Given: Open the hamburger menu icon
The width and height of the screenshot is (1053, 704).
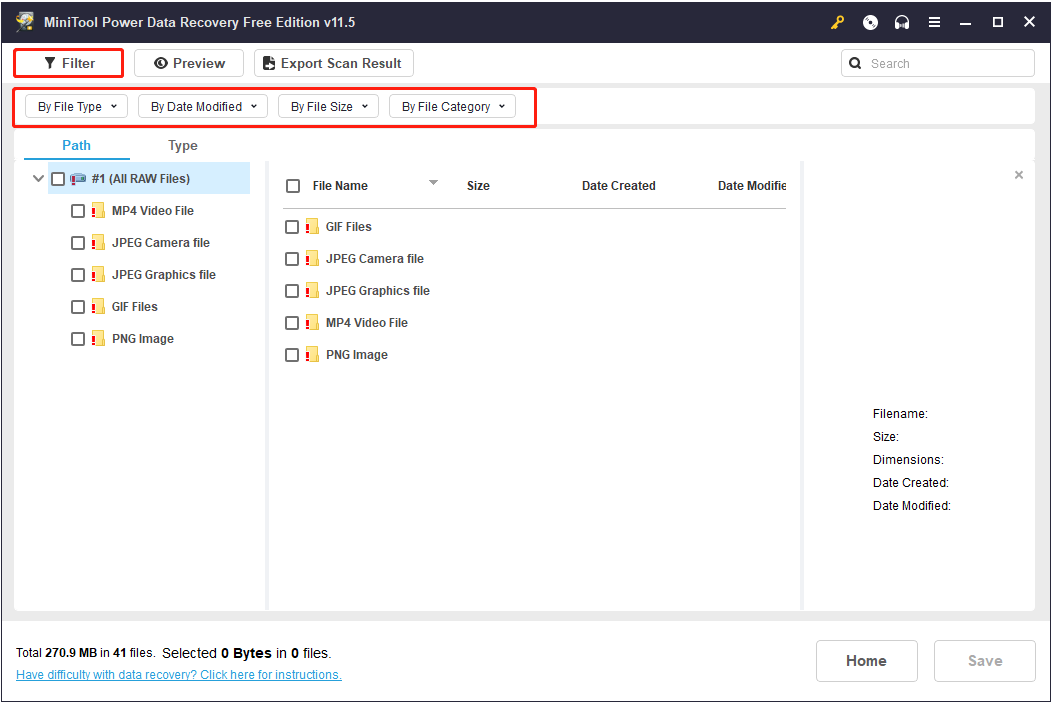Looking at the screenshot, I should point(934,22).
